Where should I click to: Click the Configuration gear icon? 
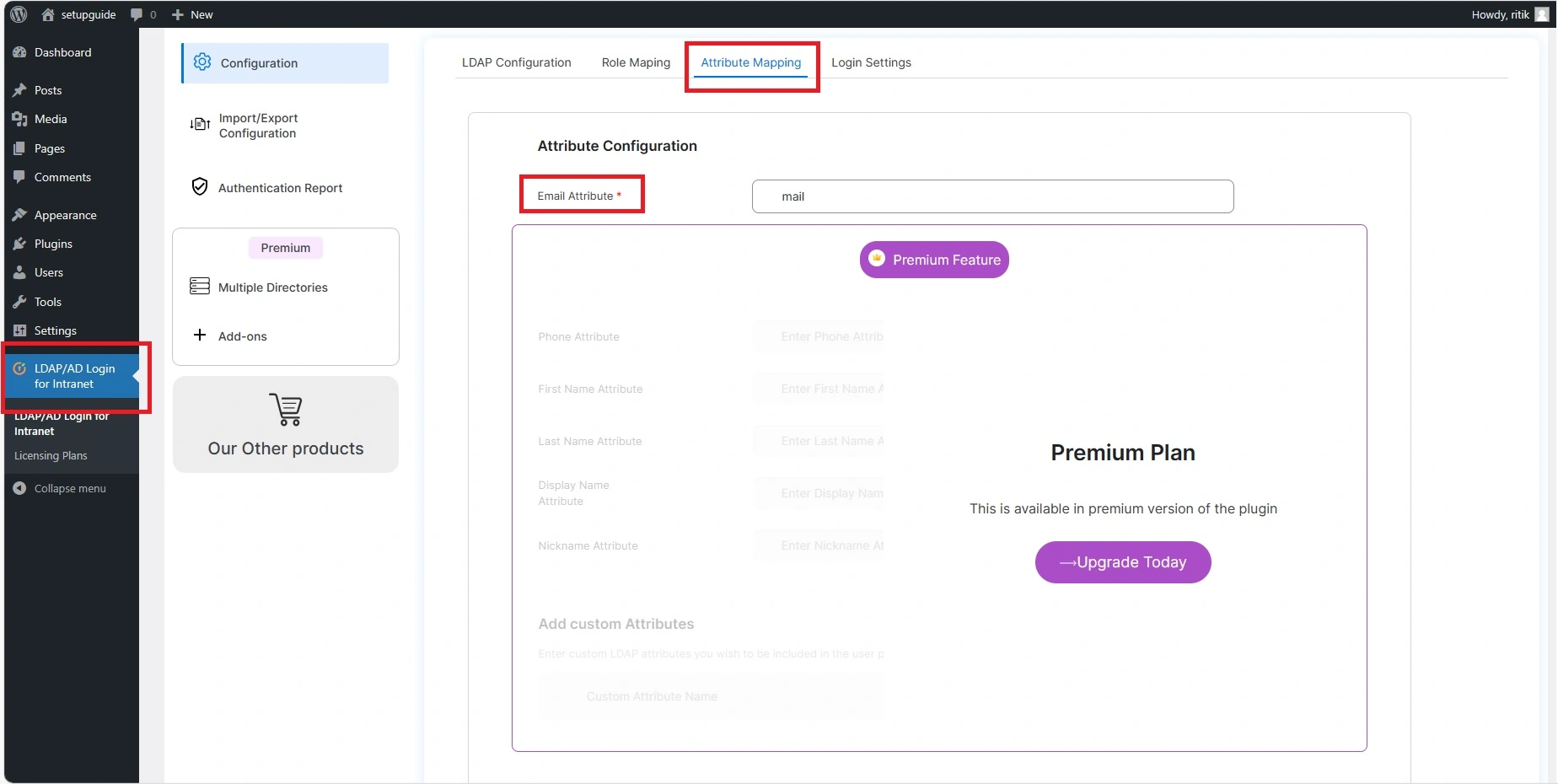pos(202,62)
